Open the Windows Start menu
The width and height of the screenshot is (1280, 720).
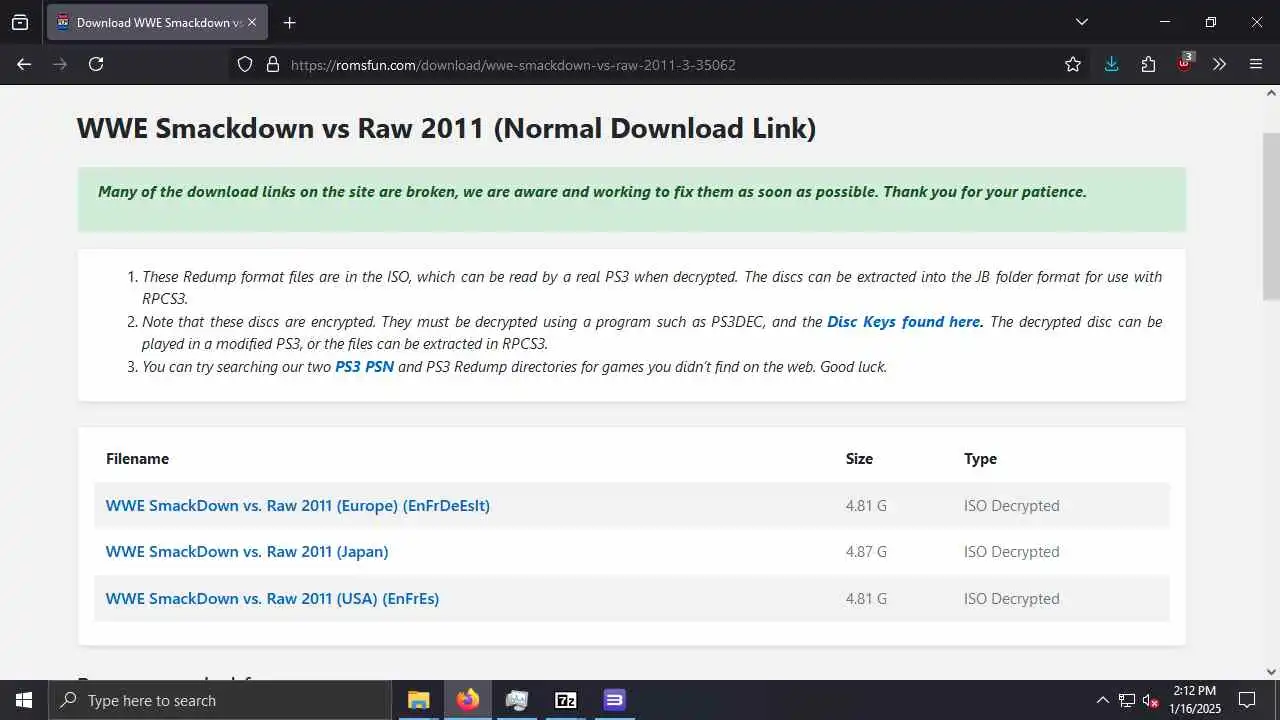coord(24,700)
